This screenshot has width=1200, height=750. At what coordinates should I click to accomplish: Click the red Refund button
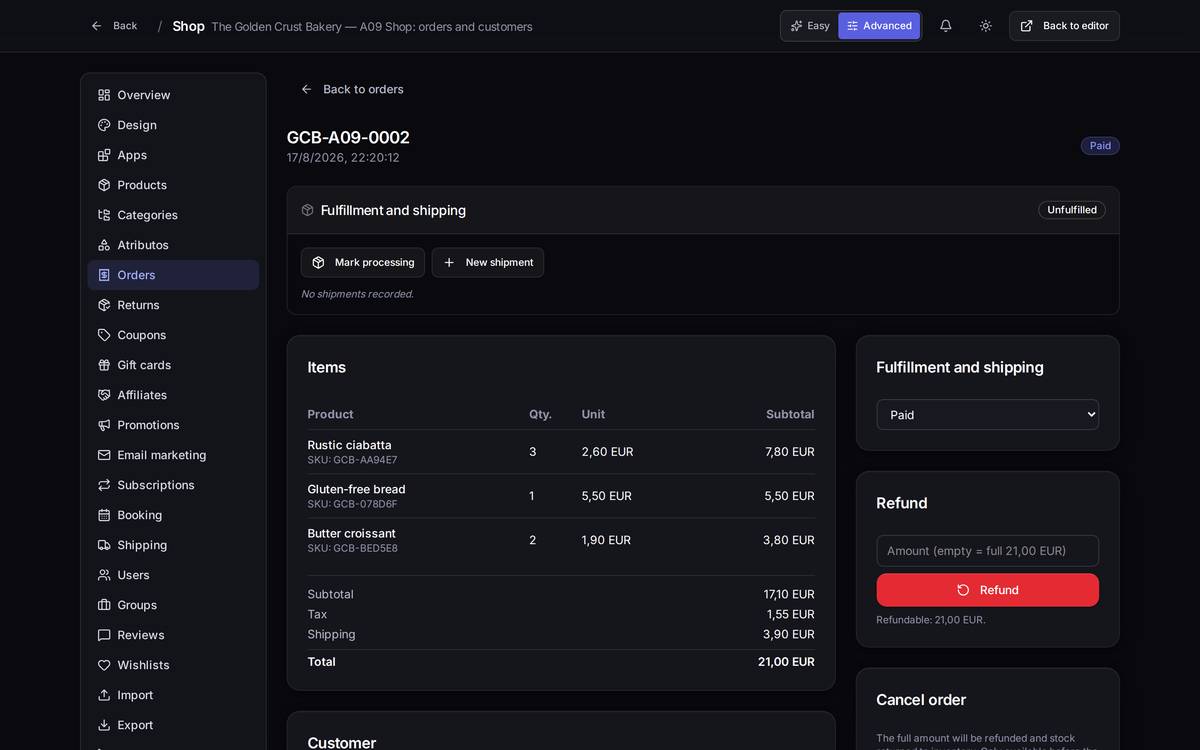pyautogui.click(x=988, y=590)
